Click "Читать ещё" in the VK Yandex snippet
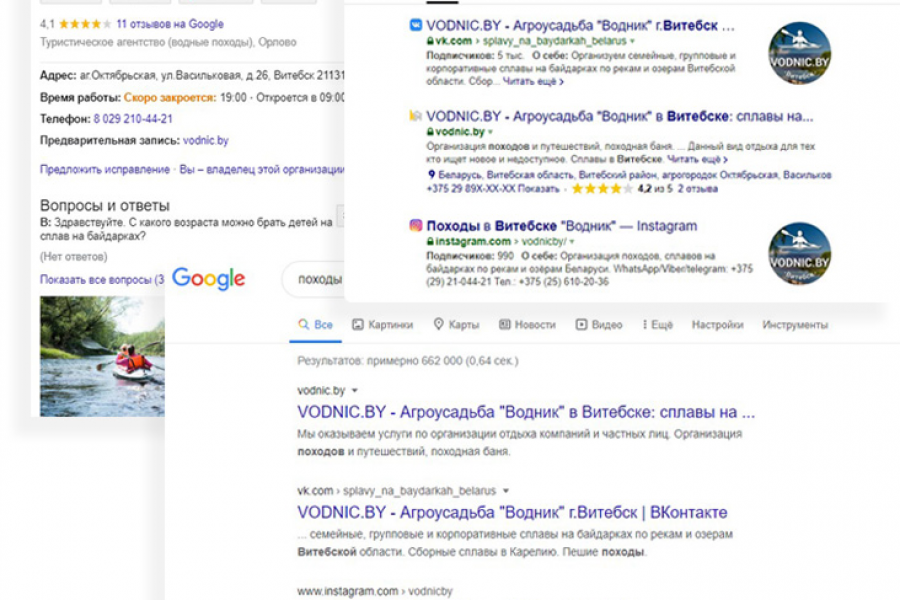The image size is (900, 600). [533, 82]
